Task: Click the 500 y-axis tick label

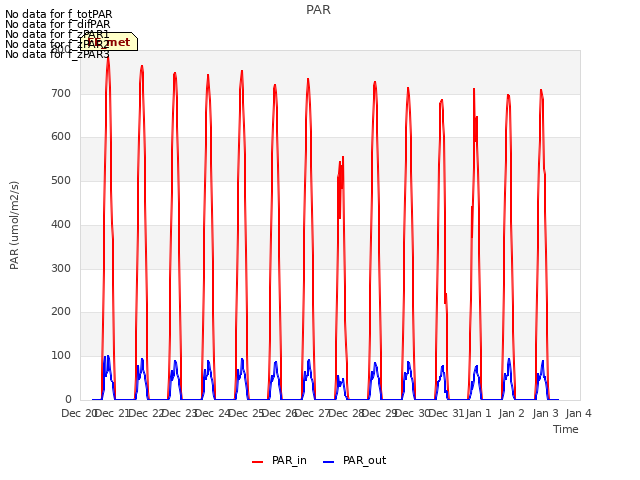Action: tap(61, 180)
